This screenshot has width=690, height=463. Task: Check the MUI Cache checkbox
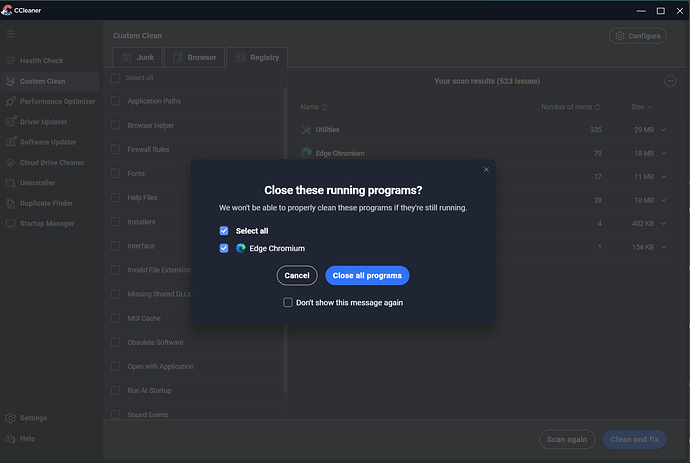click(115, 318)
